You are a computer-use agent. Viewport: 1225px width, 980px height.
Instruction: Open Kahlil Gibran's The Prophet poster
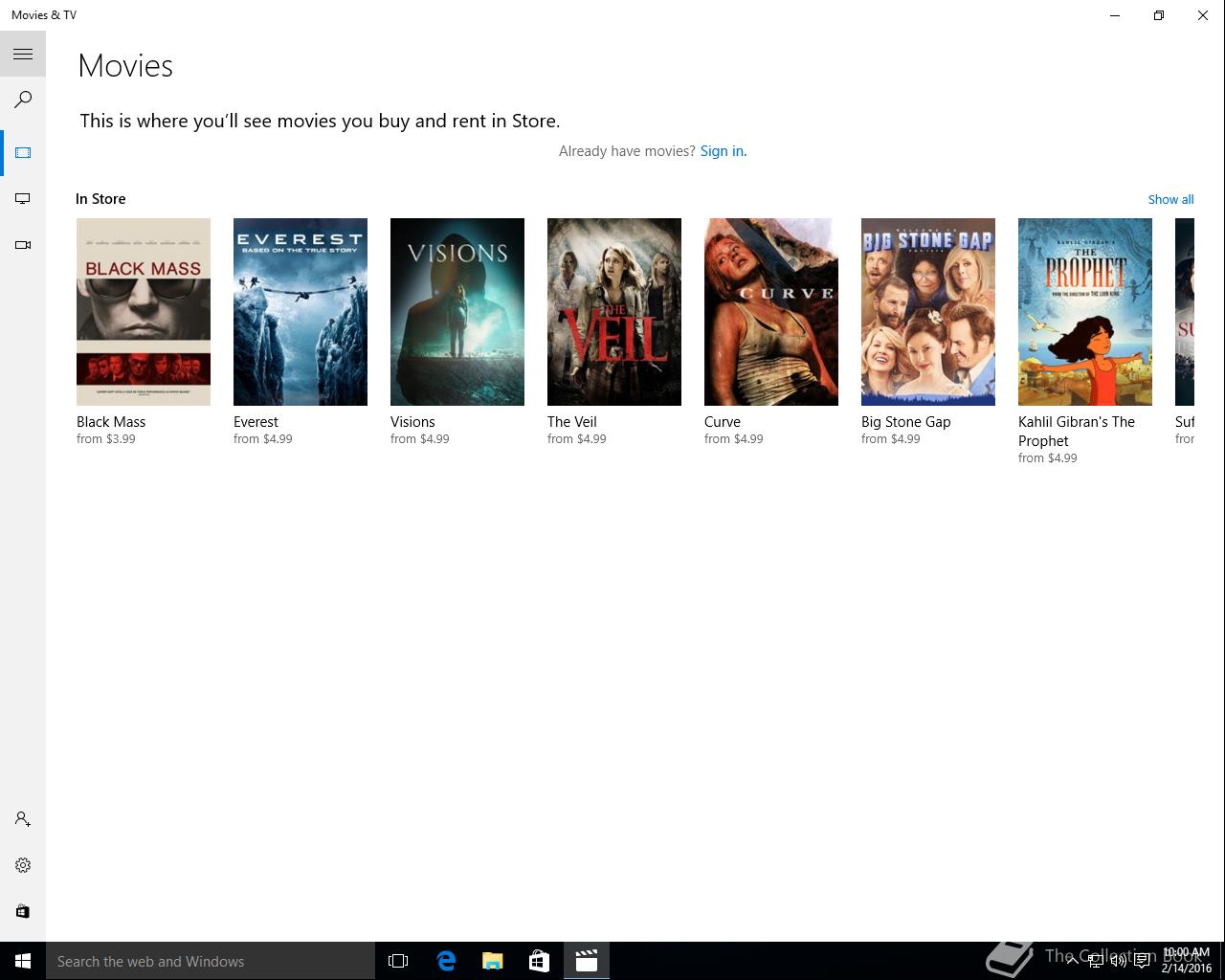(x=1085, y=312)
